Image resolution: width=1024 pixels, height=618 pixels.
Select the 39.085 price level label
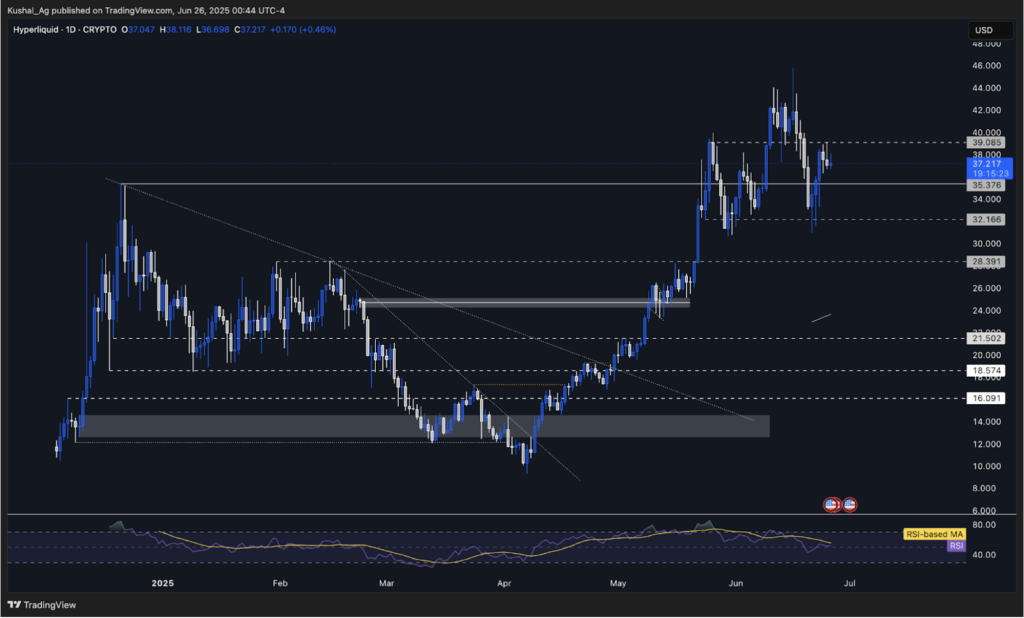[x=986, y=142]
